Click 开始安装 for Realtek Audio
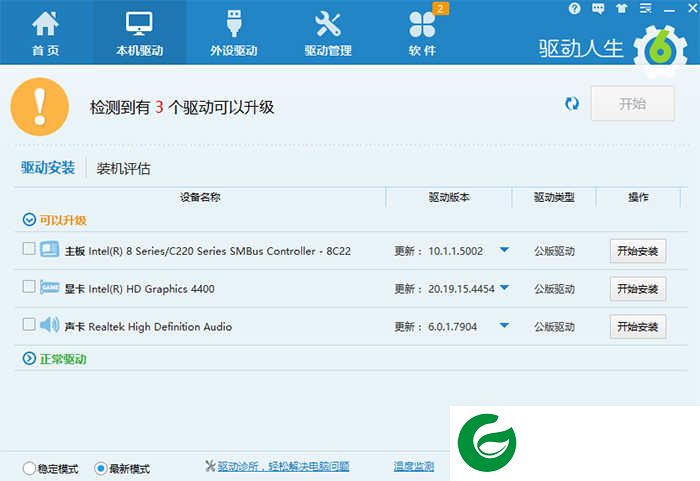700x481 pixels. click(x=638, y=326)
